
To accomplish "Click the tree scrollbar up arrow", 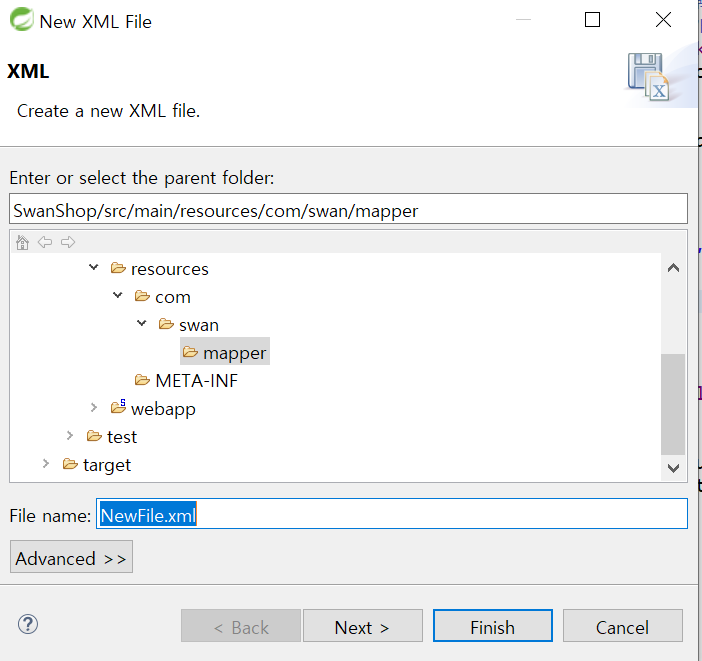I will click(x=673, y=268).
